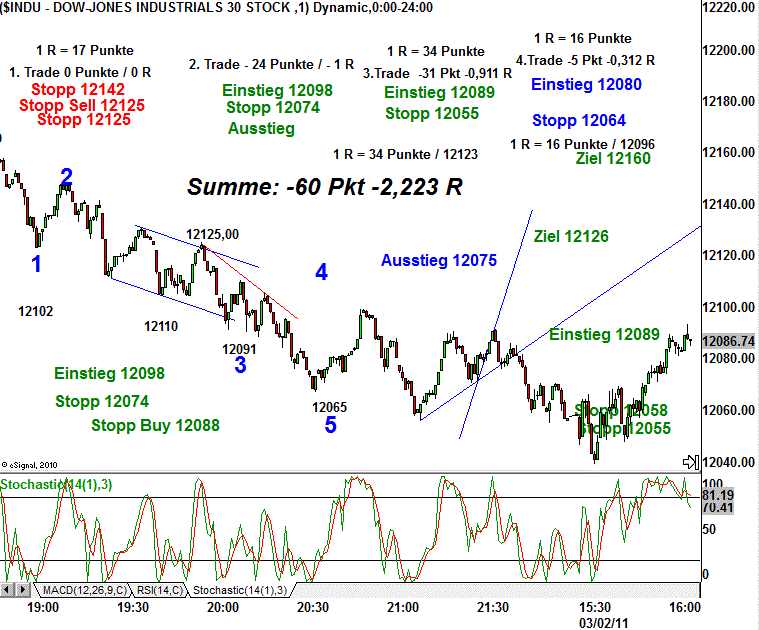Select the Summe -60 Pkt annotation
This screenshot has height=630, width=759.
pos(324,187)
